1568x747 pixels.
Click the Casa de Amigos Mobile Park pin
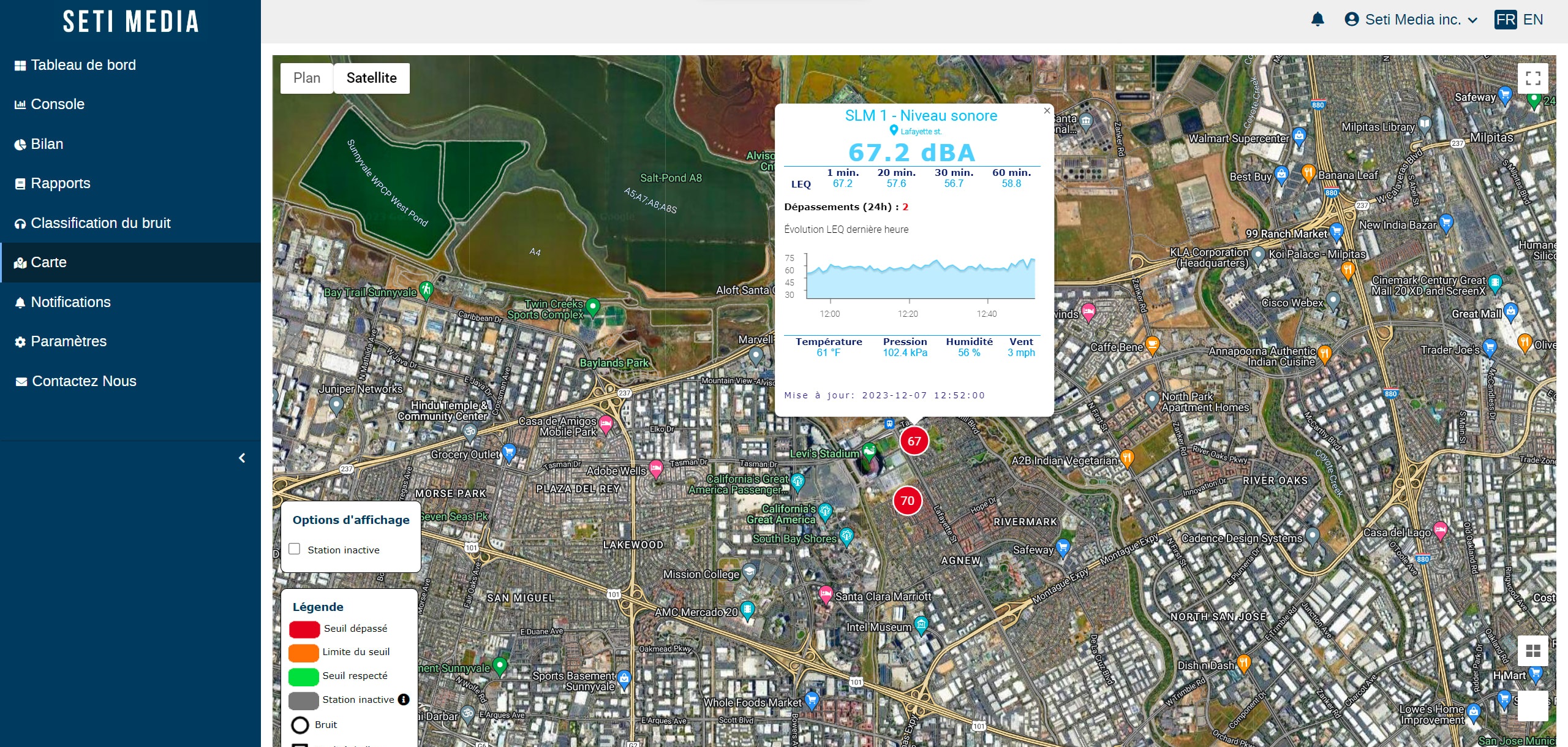pos(606,423)
